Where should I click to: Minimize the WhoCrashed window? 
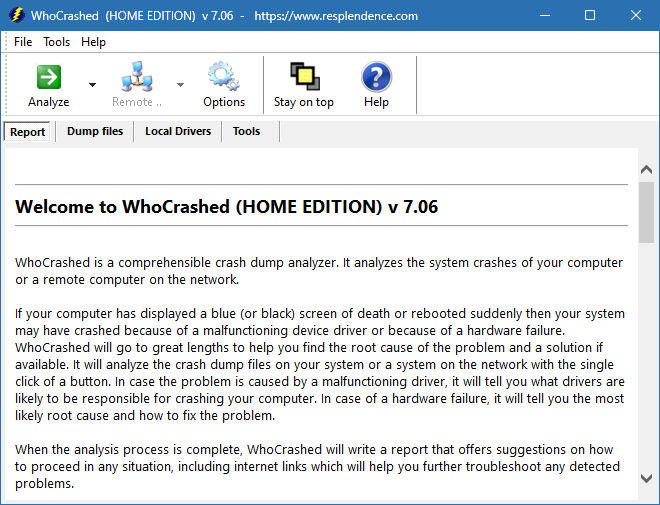545,16
